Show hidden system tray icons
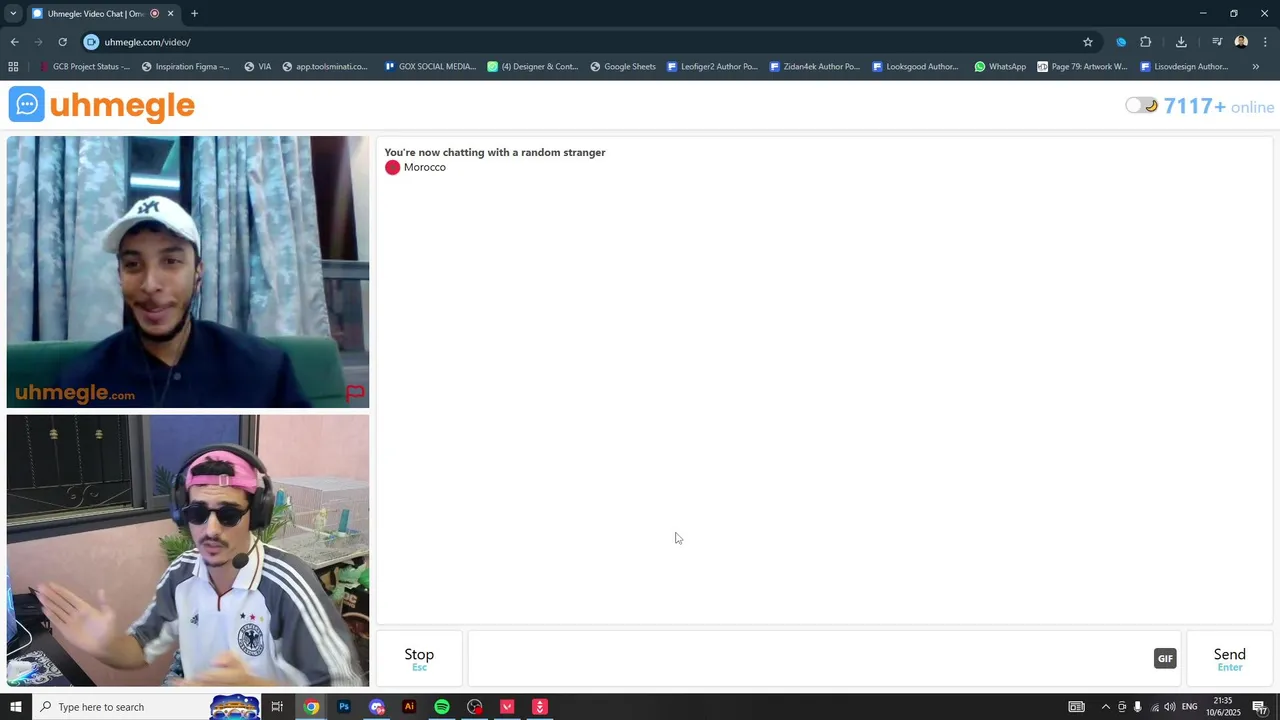This screenshot has width=1280, height=720. tap(1105, 707)
